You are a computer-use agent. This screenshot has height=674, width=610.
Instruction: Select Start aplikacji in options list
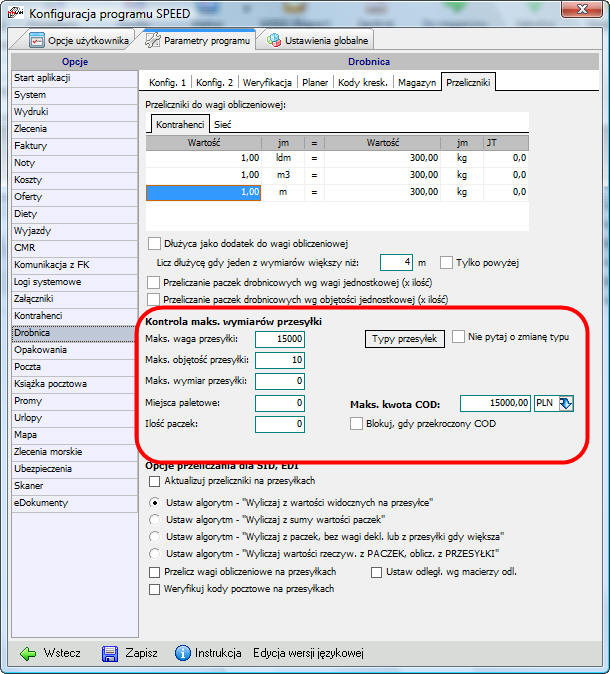point(75,78)
